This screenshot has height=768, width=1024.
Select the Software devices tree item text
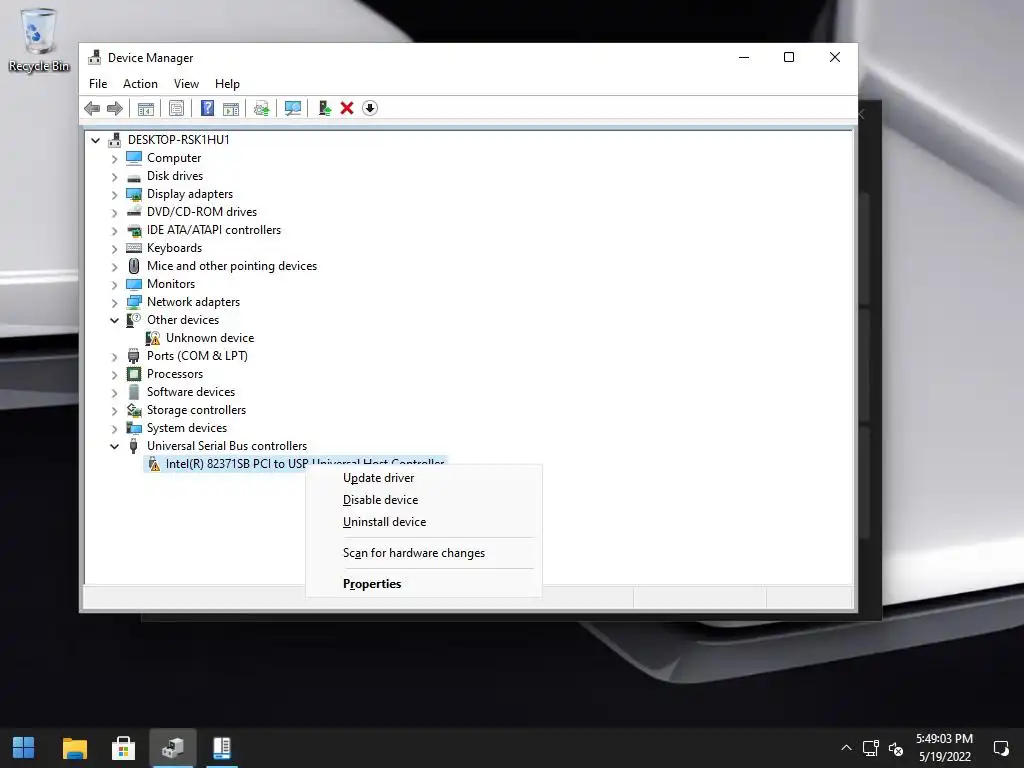tap(191, 392)
